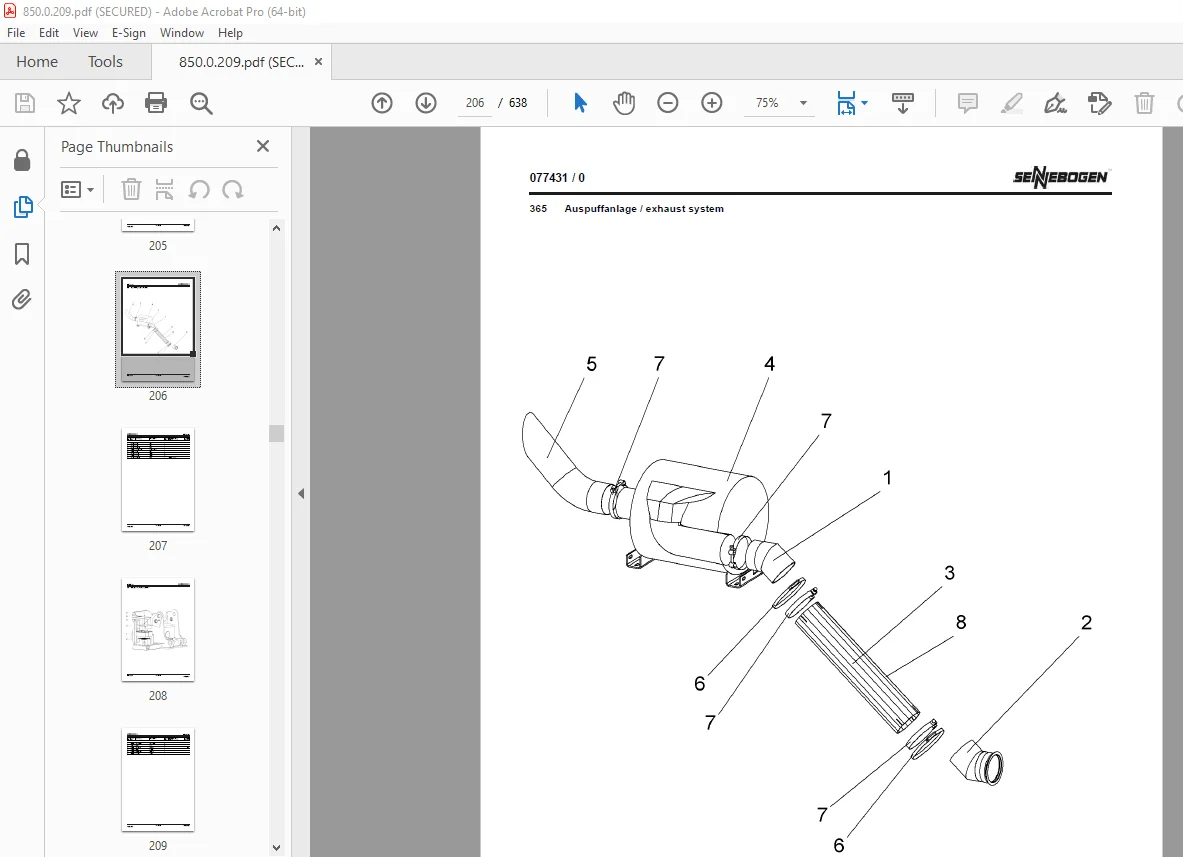Click the thumbnail label 205
Viewport: 1183px width, 857px height.
point(158,246)
